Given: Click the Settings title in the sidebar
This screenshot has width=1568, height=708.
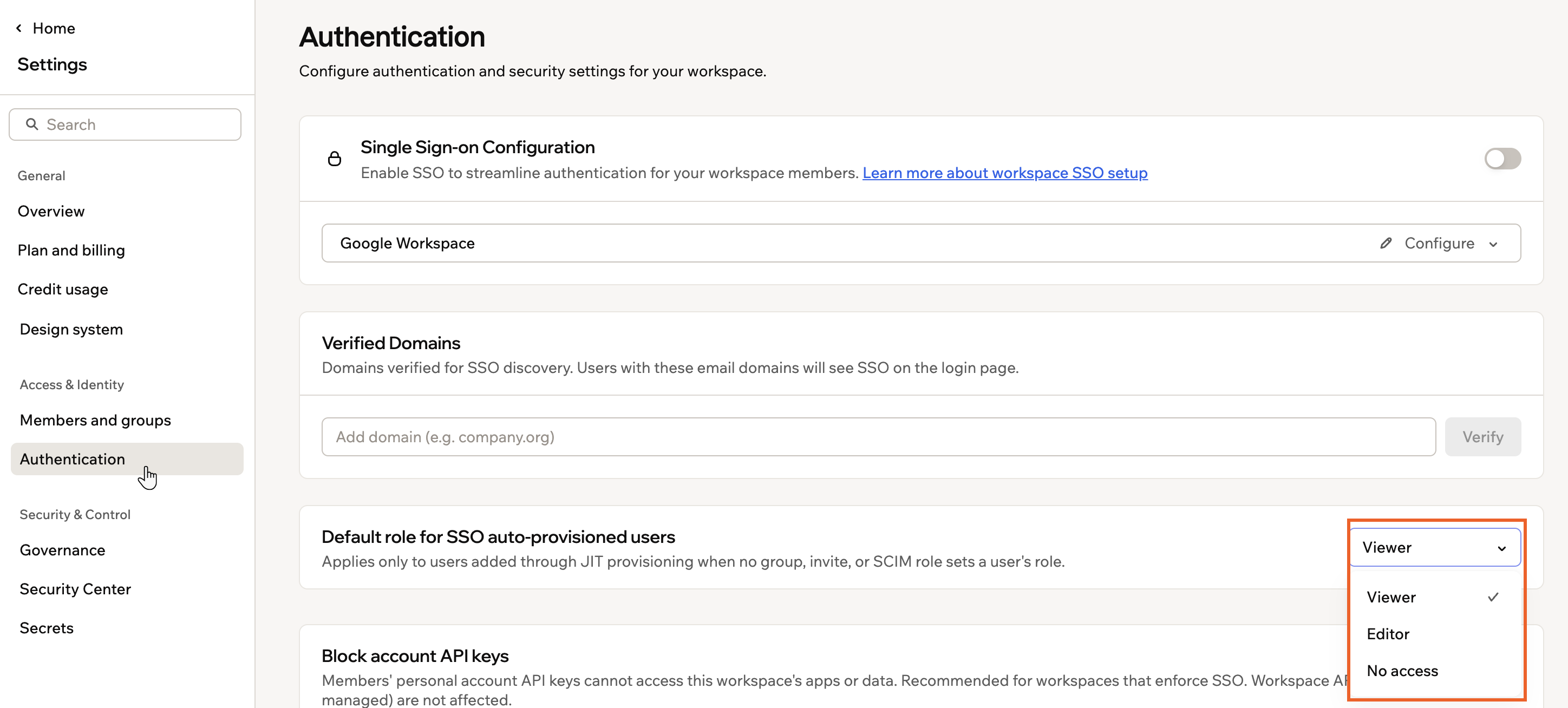Looking at the screenshot, I should click(x=53, y=64).
